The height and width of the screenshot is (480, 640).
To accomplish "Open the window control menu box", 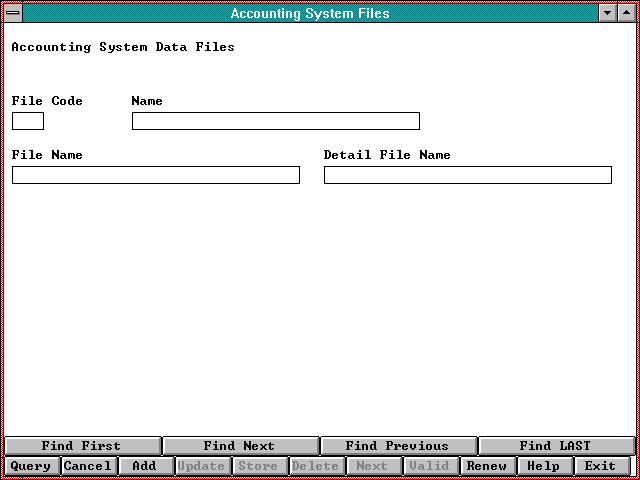I will 11,13.
